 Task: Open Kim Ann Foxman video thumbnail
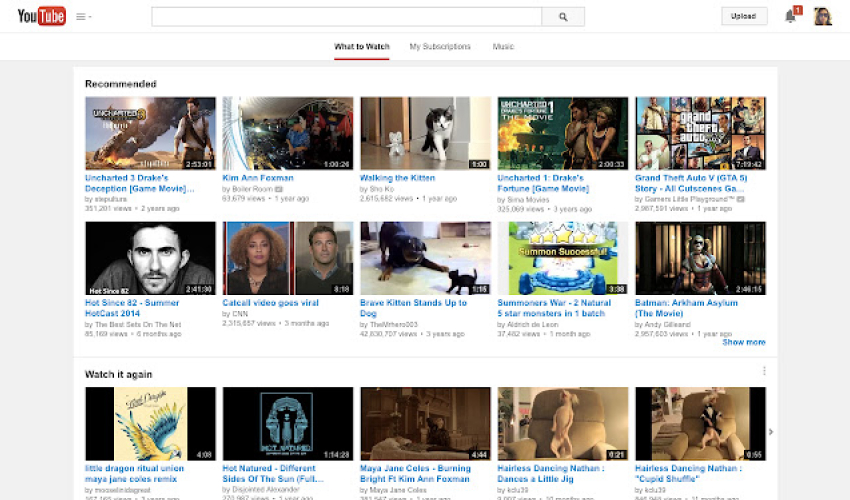[288, 133]
